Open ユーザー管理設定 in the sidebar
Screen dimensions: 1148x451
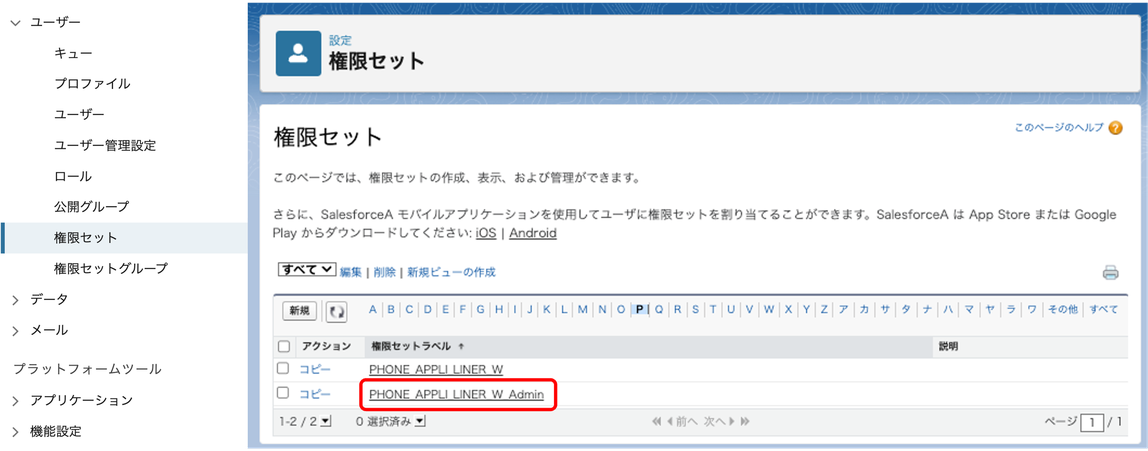point(105,146)
